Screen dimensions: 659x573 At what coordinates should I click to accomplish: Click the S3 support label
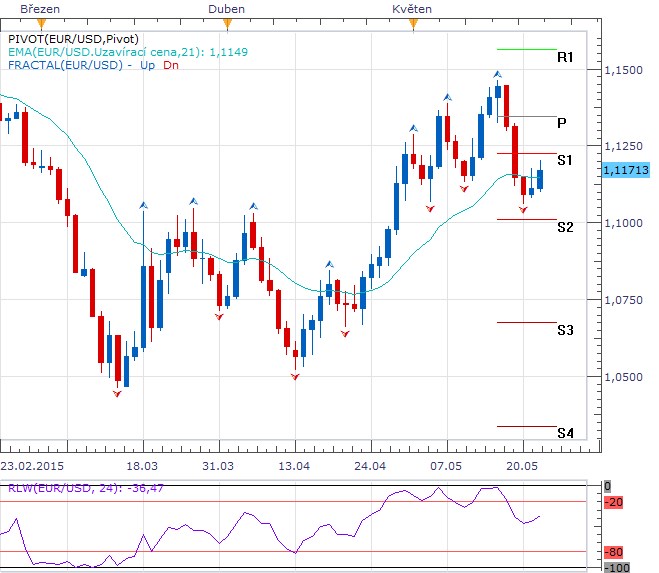565,330
